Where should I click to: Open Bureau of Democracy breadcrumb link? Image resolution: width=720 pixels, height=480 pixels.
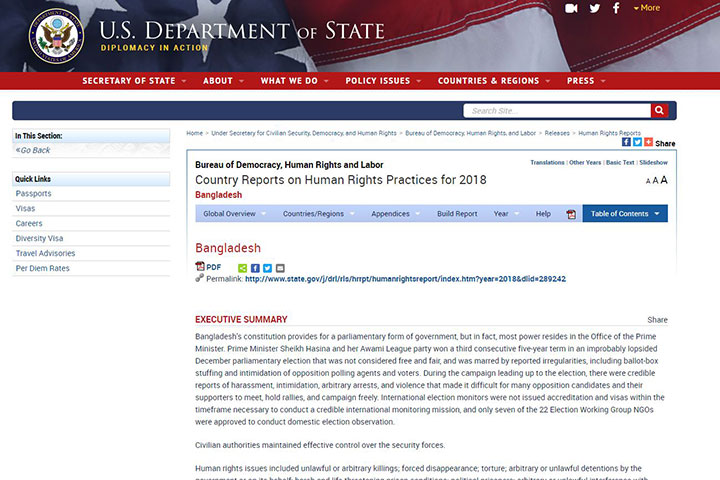point(470,133)
